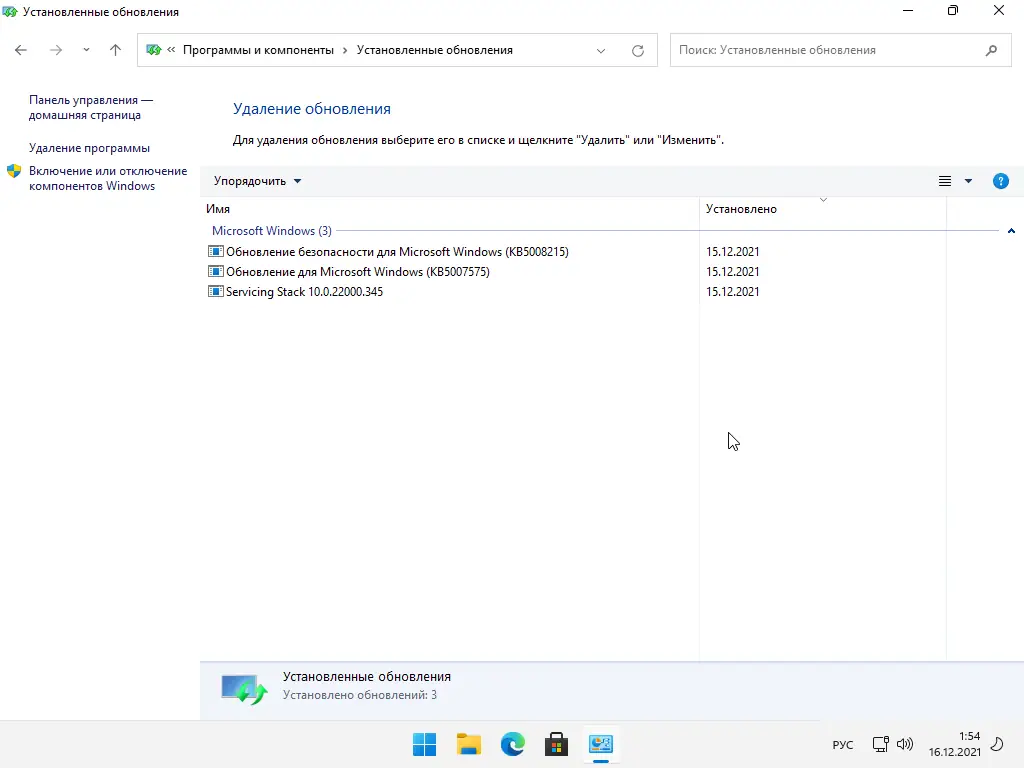
Task: Sort by the Имя column header
Action: [451, 209]
